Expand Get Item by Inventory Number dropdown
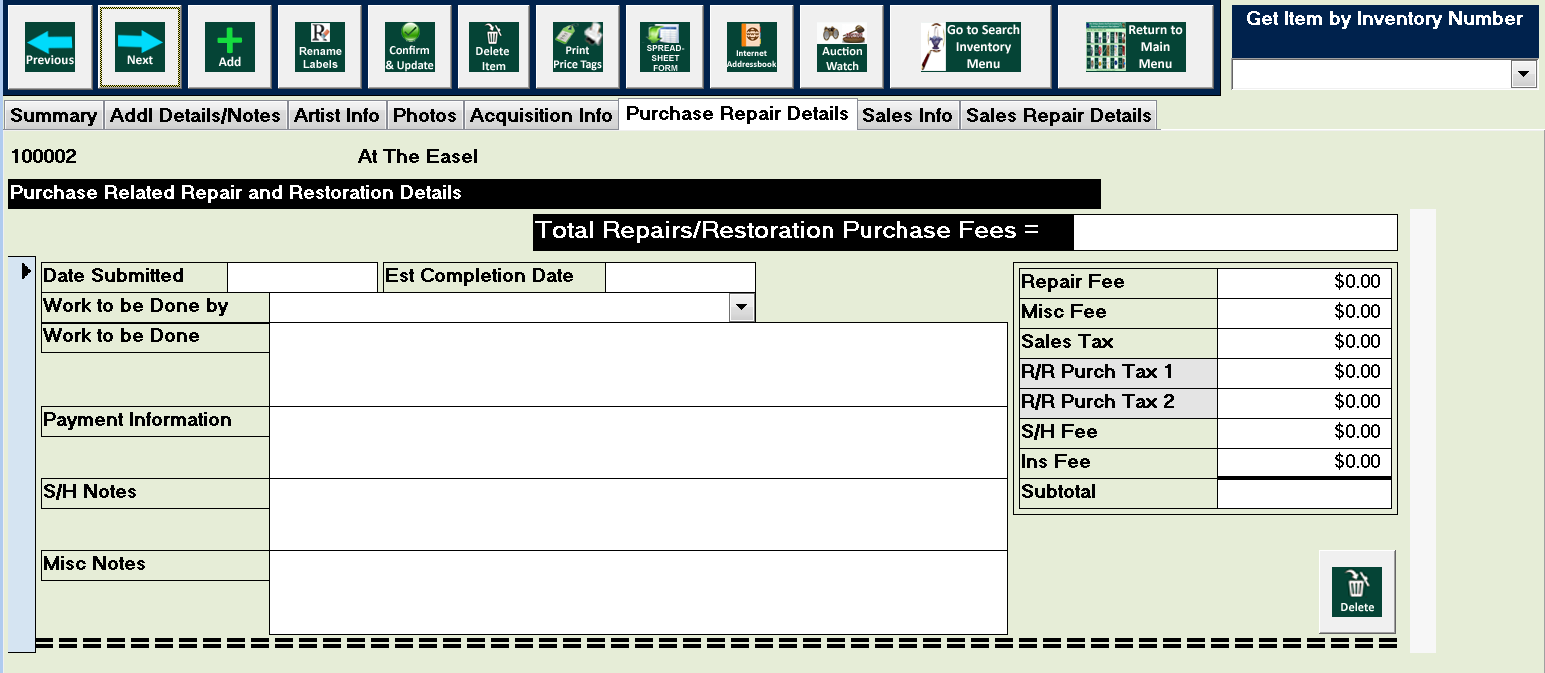This screenshot has height=673, width=1545. tap(1524, 74)
